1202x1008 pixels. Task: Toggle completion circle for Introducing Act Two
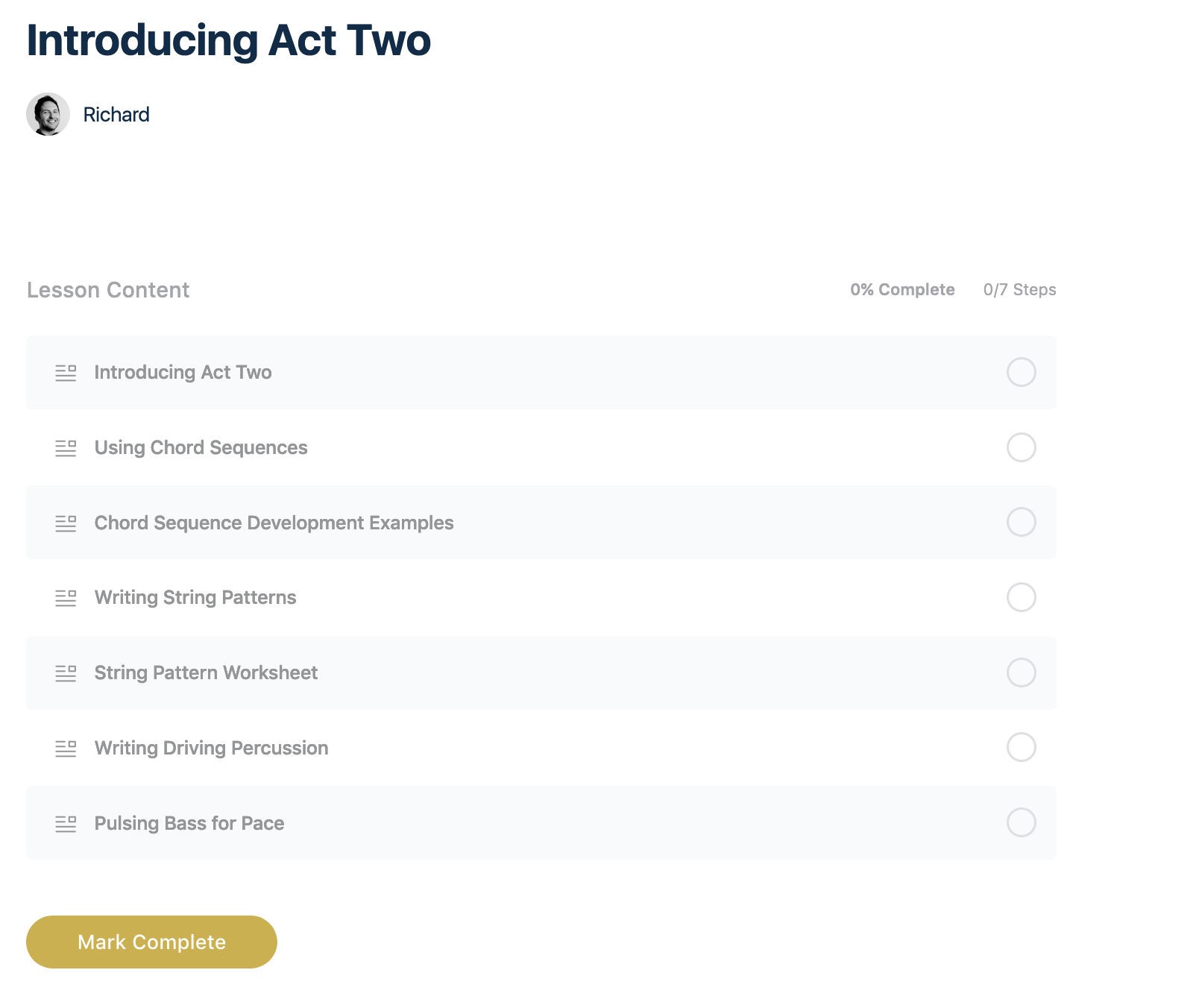1021,372
